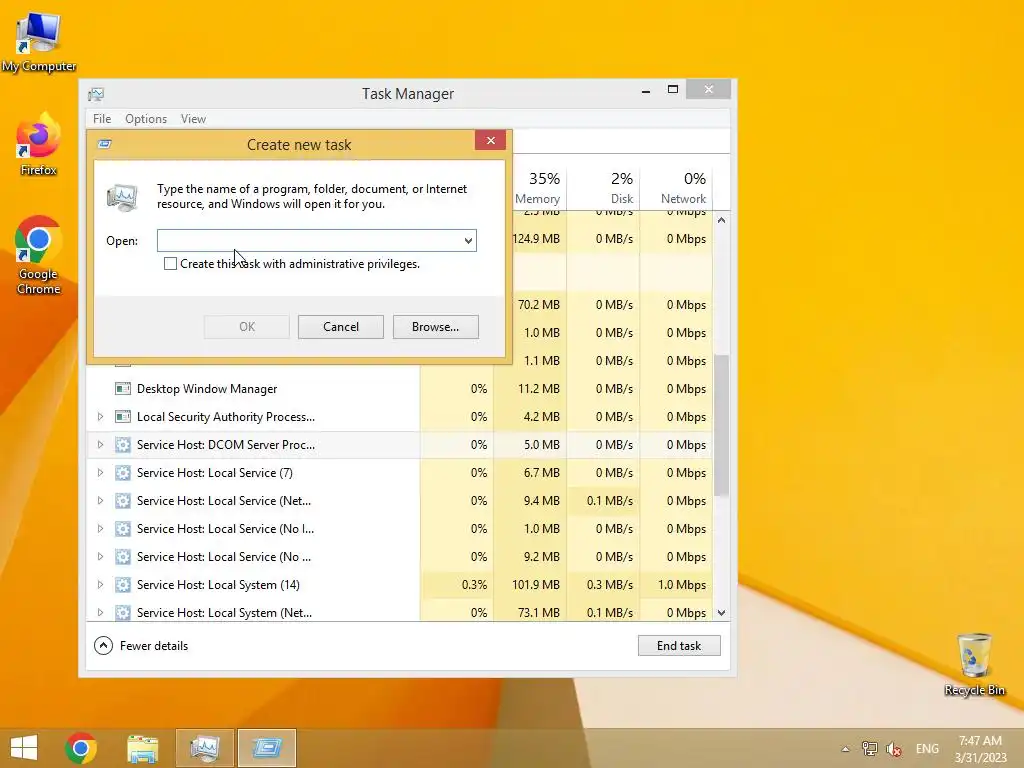The height and width of the screenshot is (768, 1024).
Task: Click muted volume tray icon
Action: click(x=894, y=749)
